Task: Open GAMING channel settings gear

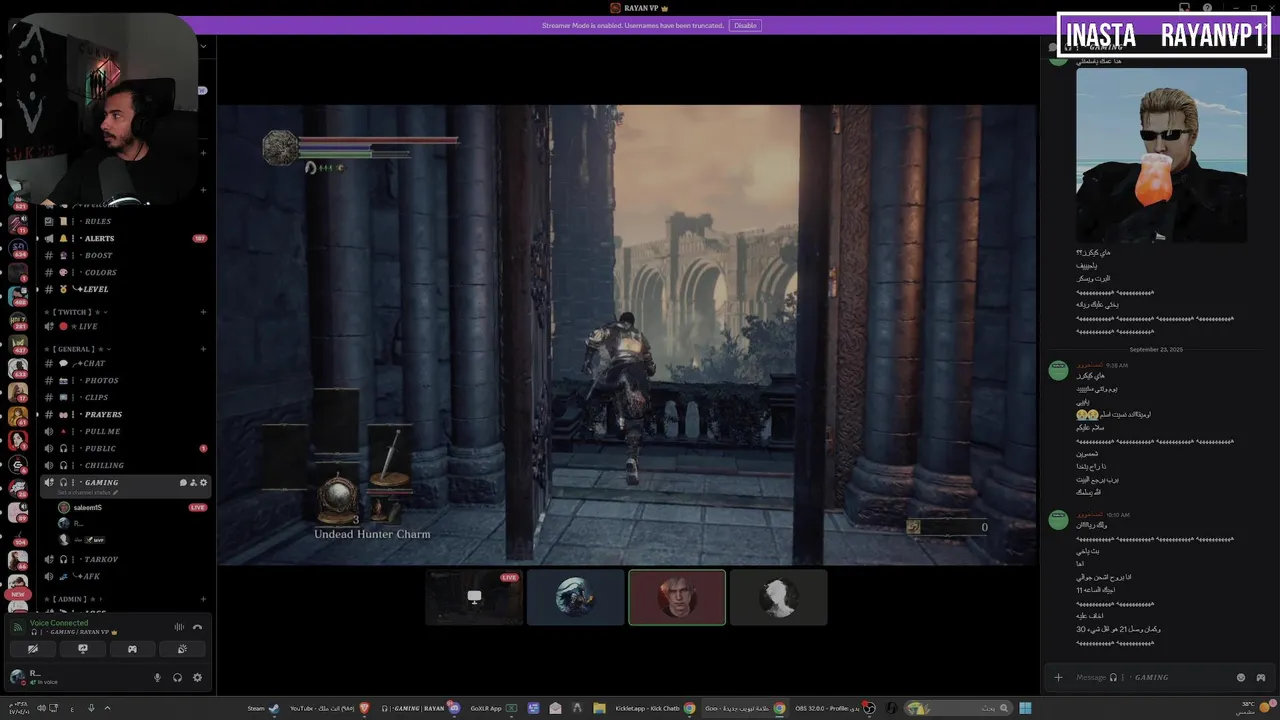Action: (x=203, y=483)
